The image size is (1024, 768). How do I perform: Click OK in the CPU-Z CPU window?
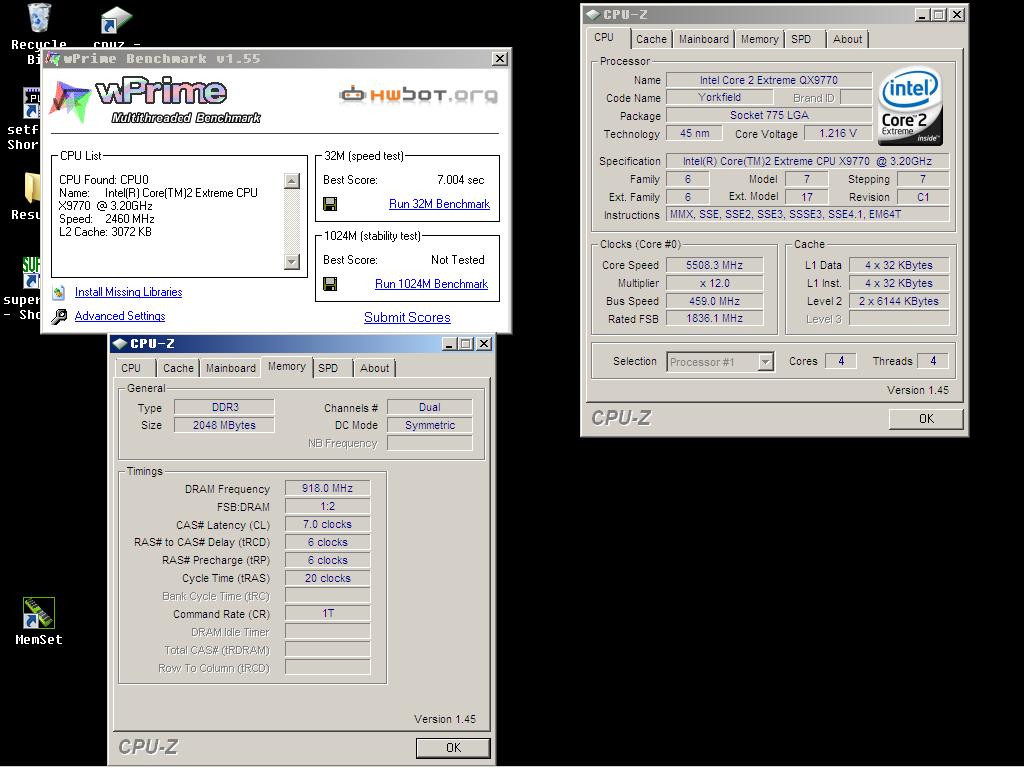[926, 419]
